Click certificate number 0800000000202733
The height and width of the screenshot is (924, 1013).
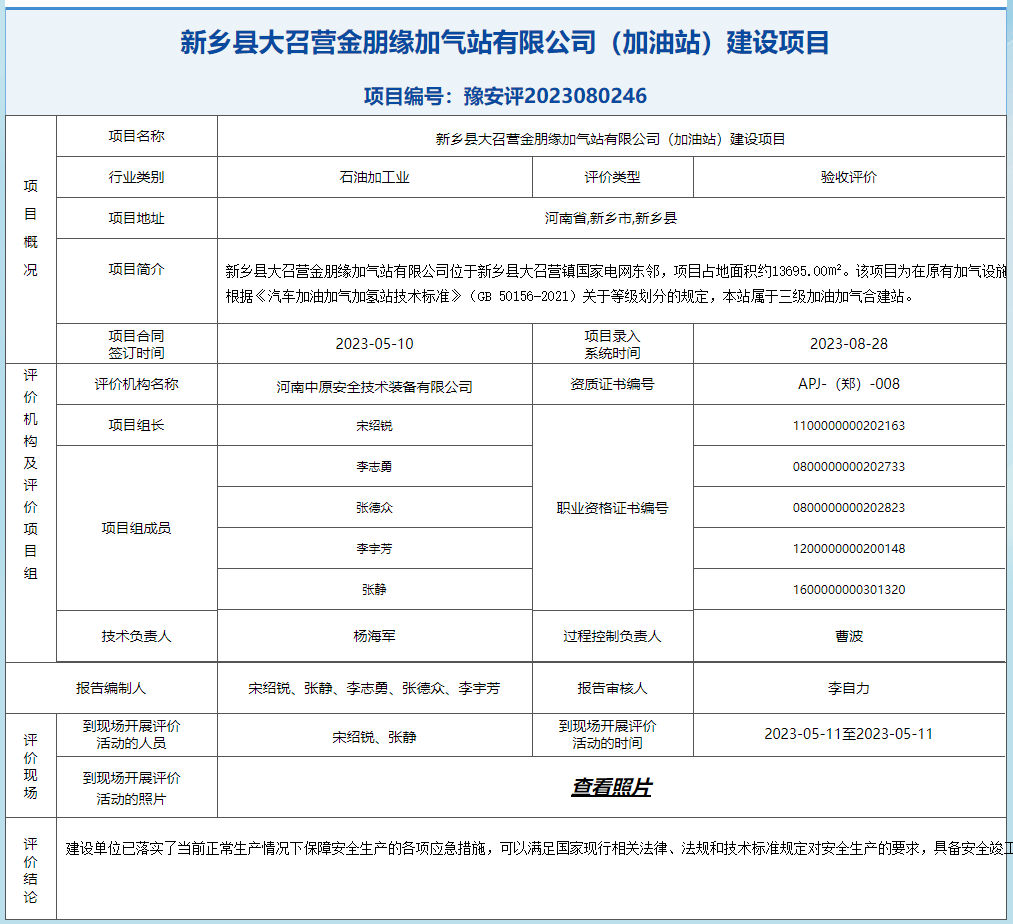[x=849, y=467]
